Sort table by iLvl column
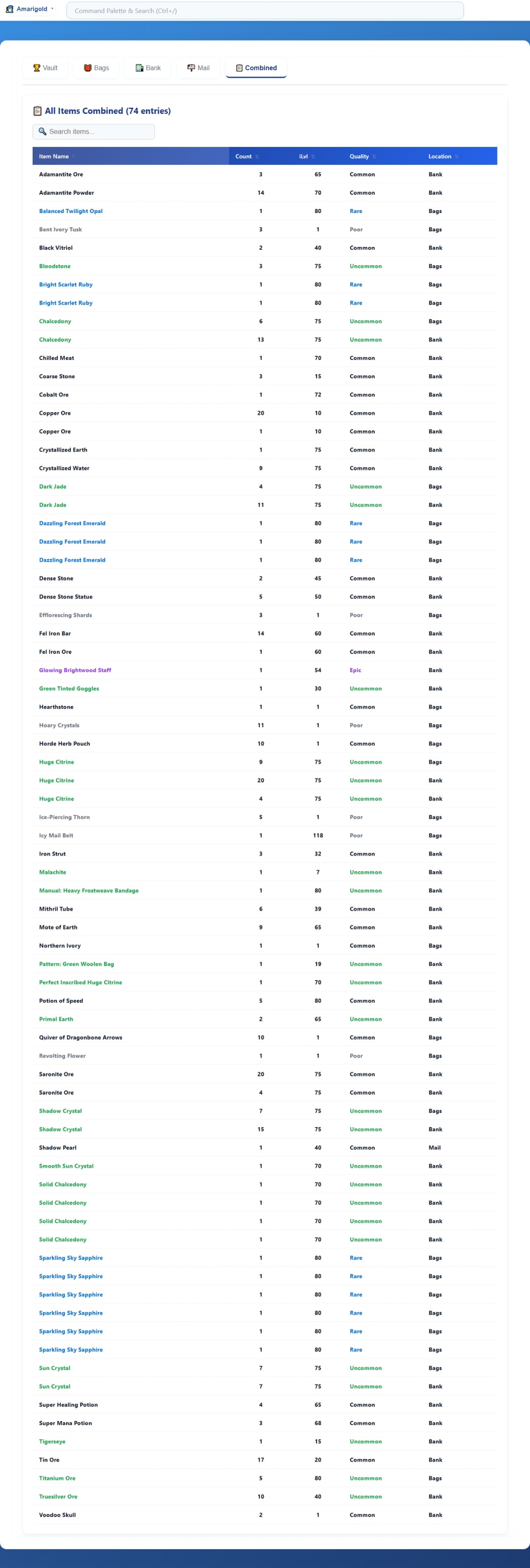This screenshot has height=1568, width=530. 303,156
